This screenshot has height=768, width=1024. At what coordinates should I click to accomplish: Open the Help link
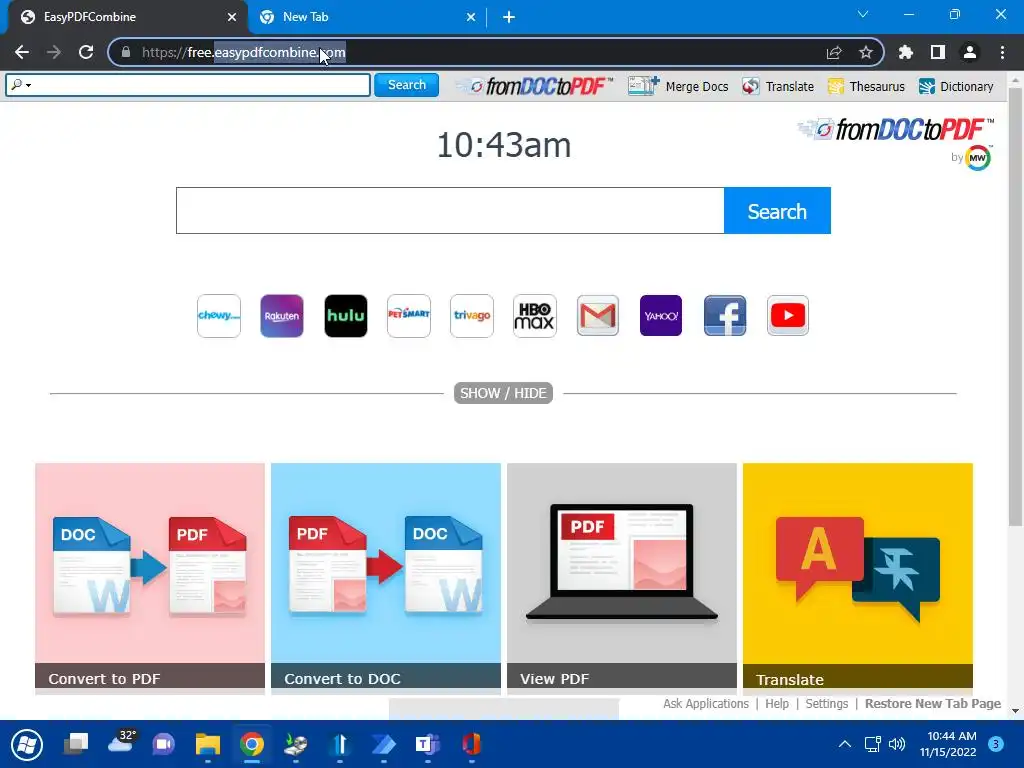click(x=776, y=703)
